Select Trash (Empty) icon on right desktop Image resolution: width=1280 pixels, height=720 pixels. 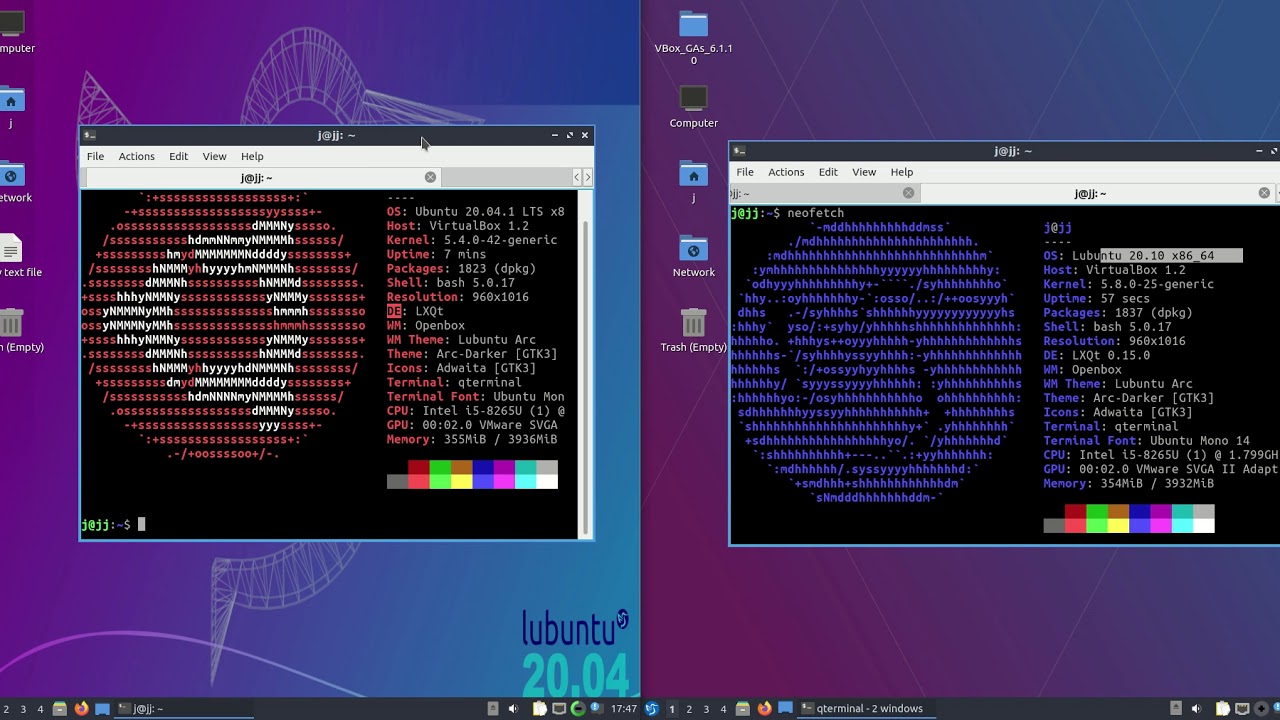pos(693,331)
